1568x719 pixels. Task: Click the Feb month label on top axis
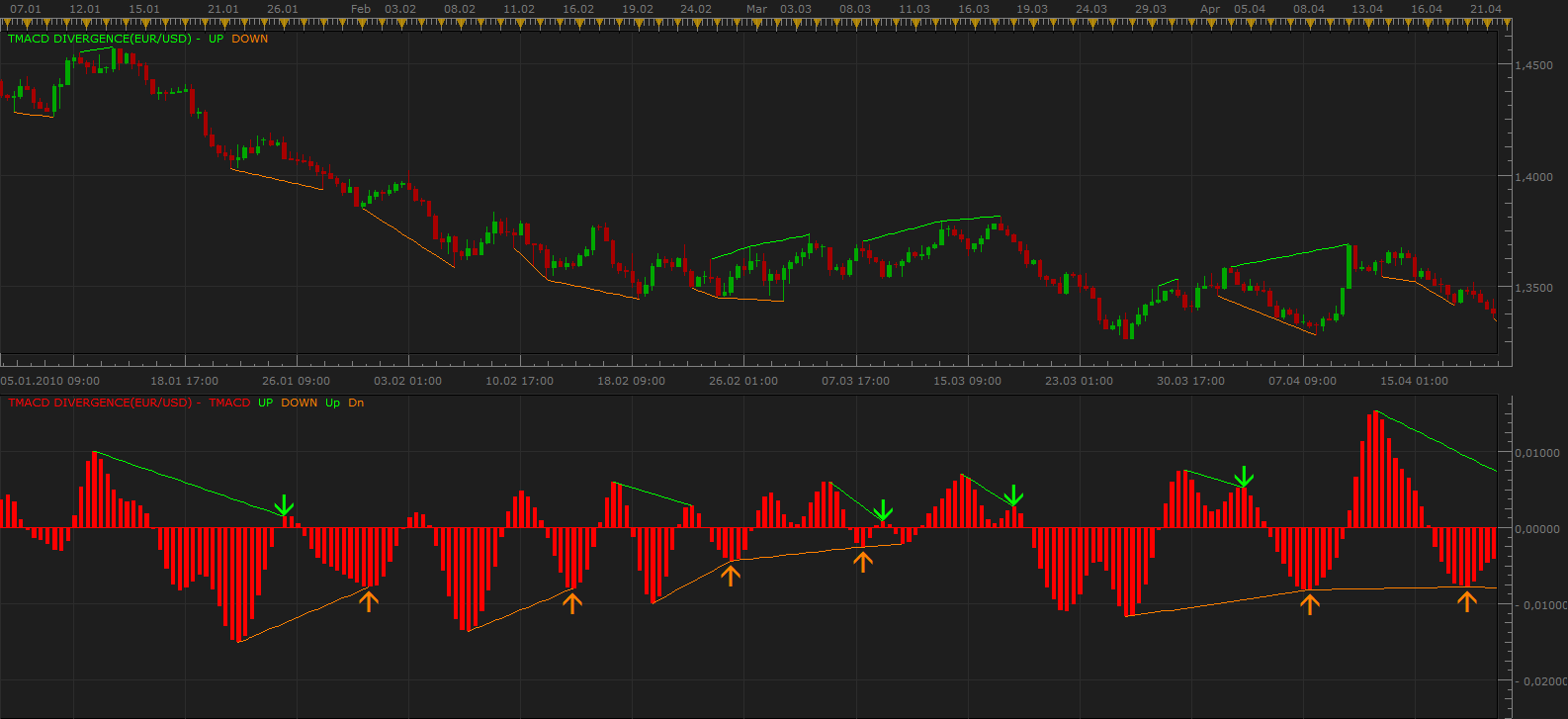click(361, 9)
